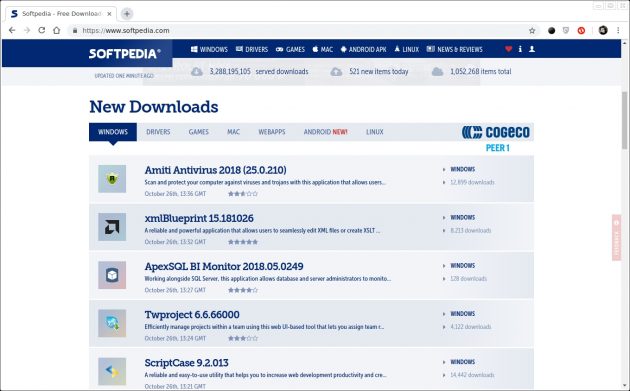
Task: Open the shield extension icon
Action: pos(566,31)
